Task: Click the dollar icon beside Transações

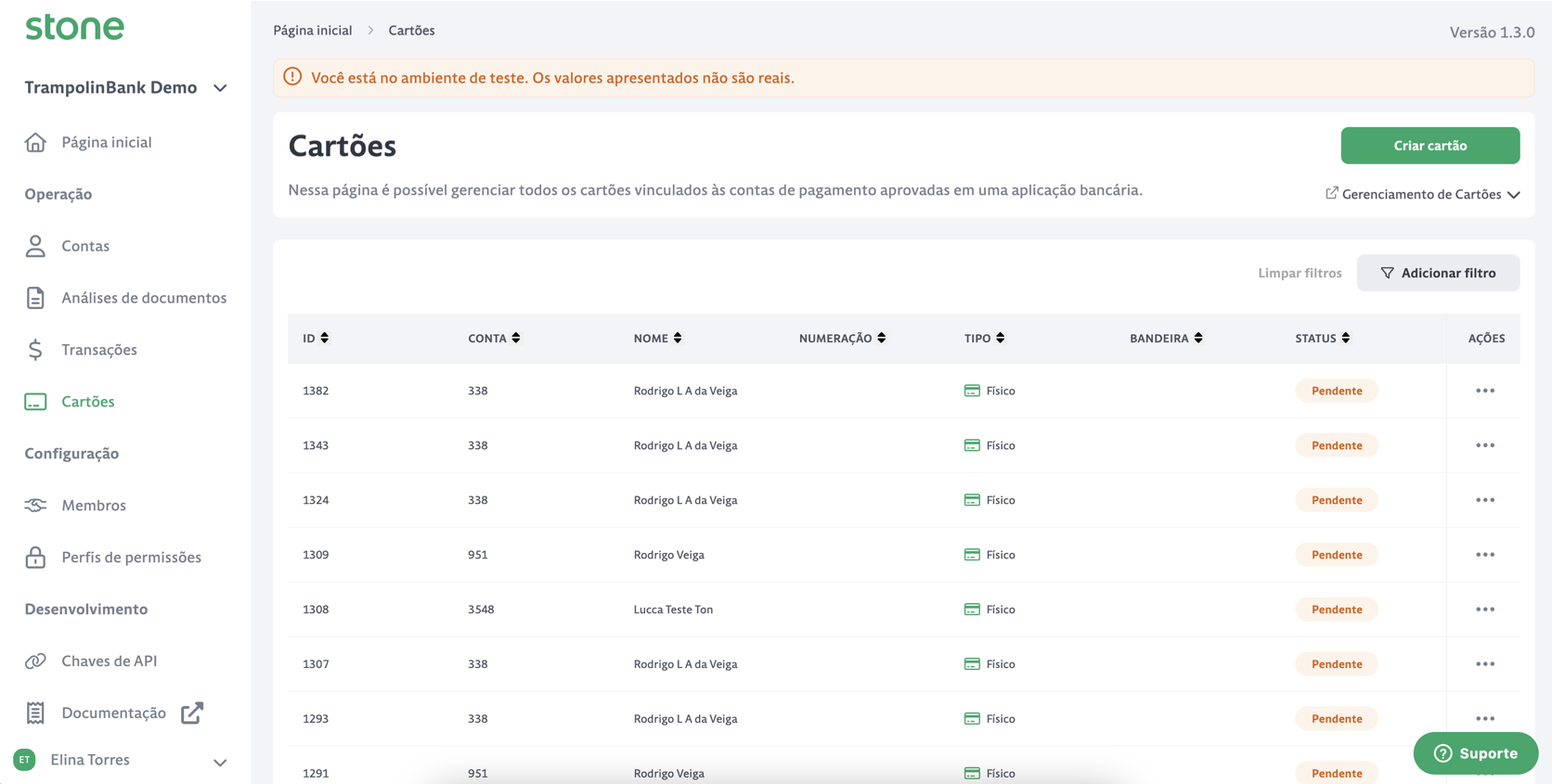Action: point(35,350)
